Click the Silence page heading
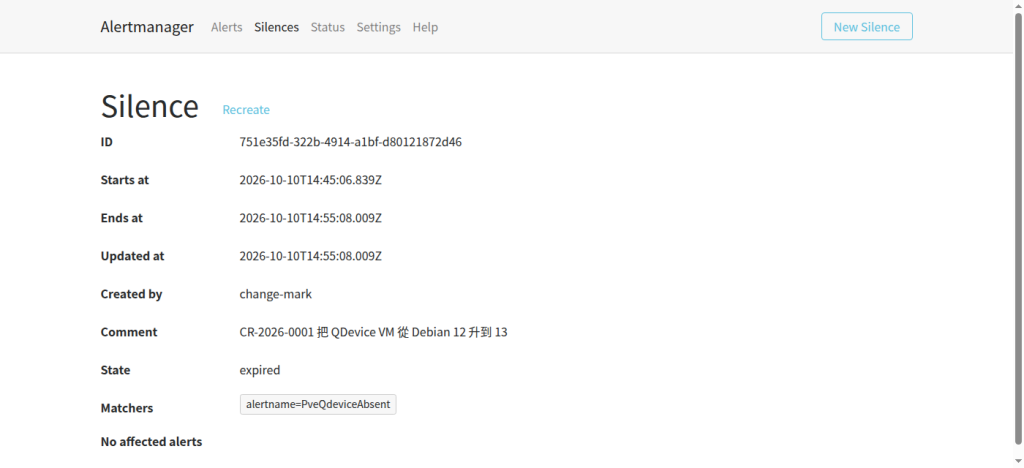This screenshot has height=468, width=1024. pyautogui.click(x=150, y=106)
